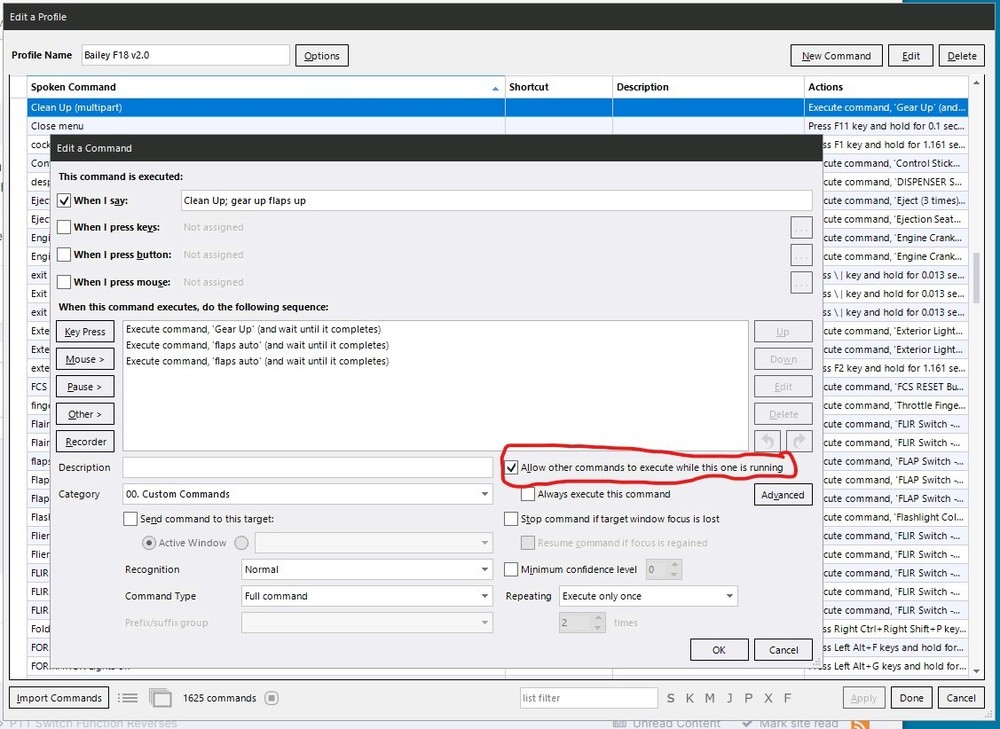Click the target window dropdown beside Active Window
This screenshot has height=729, width=1000.
click(x=374, y=543)
